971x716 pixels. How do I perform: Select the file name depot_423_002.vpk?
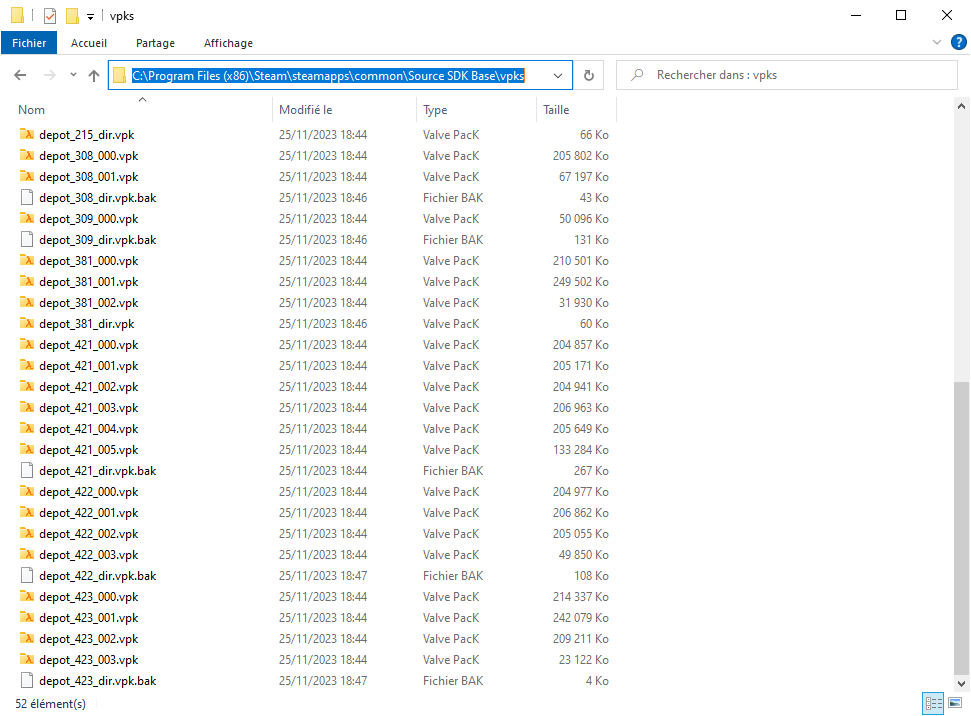click(89, 639)
